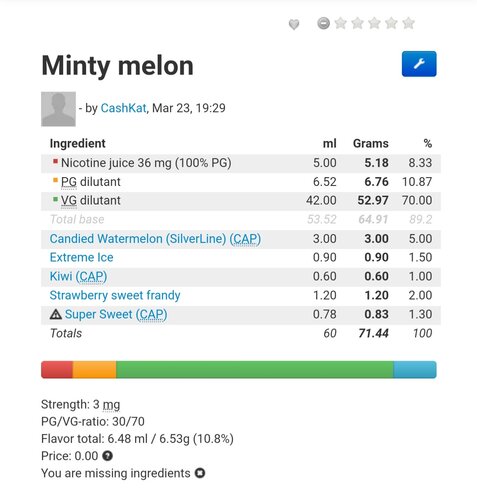This screenshot has width=477, height=500.
Task: Click the warning triangle beside Super Sweet
Action: (x=56, y=314)
